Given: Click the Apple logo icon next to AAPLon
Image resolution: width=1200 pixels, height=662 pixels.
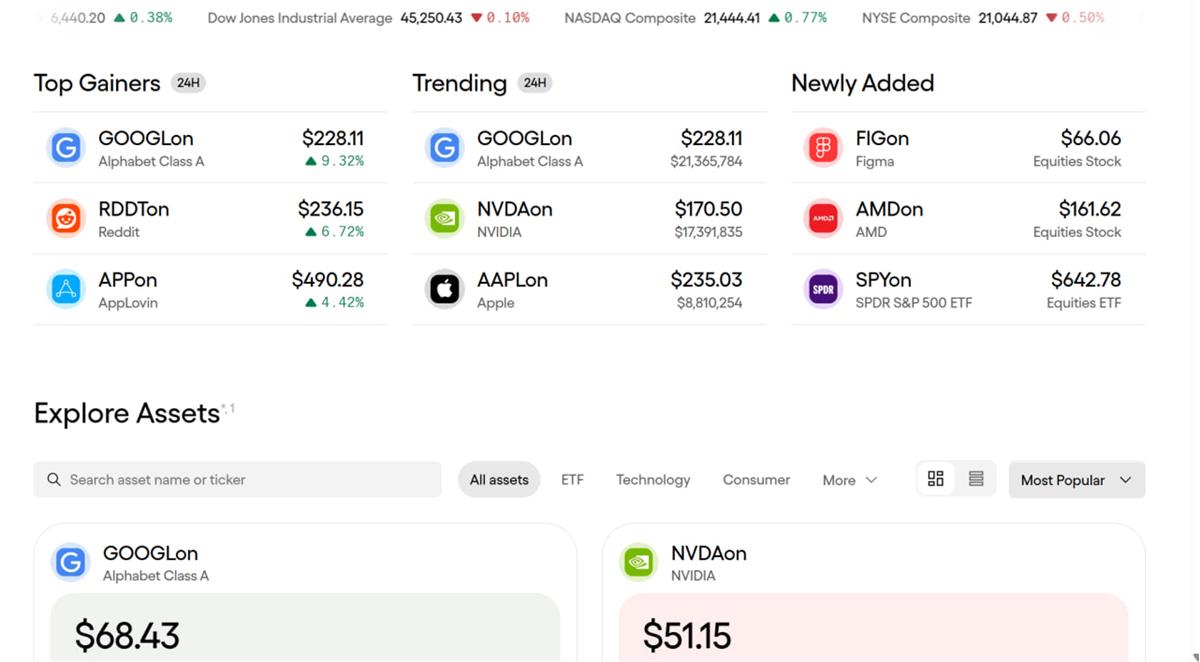Looking at the screenshot, I should [445, 290].
